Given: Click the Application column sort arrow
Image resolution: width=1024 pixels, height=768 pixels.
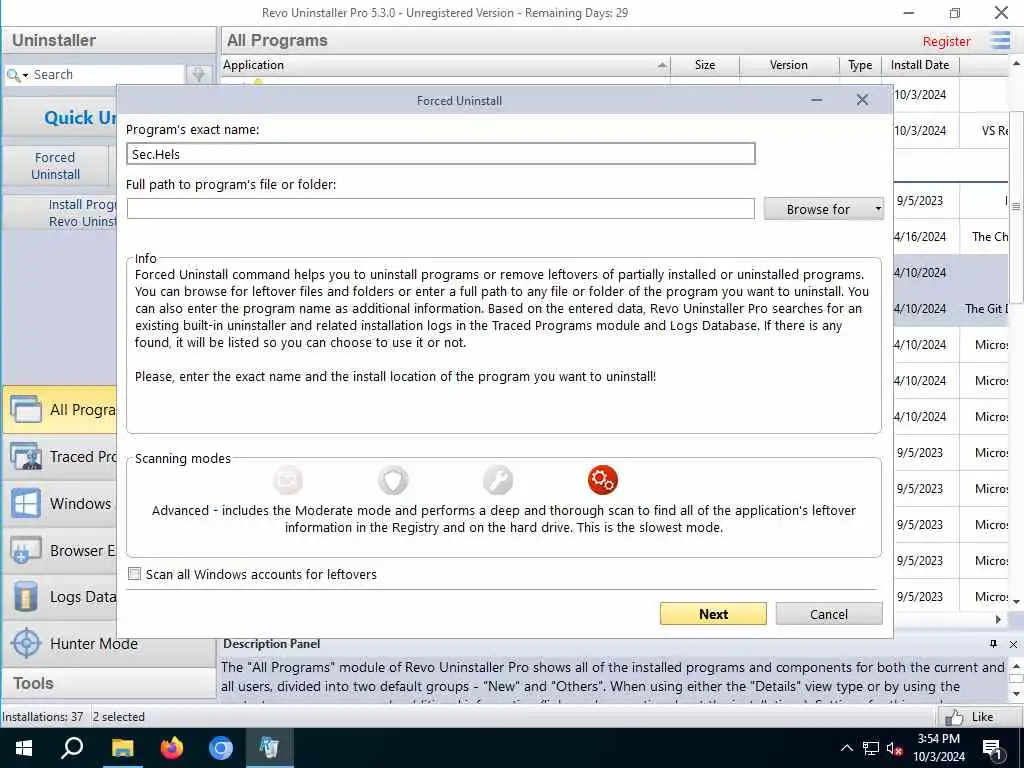Looking at the screenshot, I should click(662, 65).
